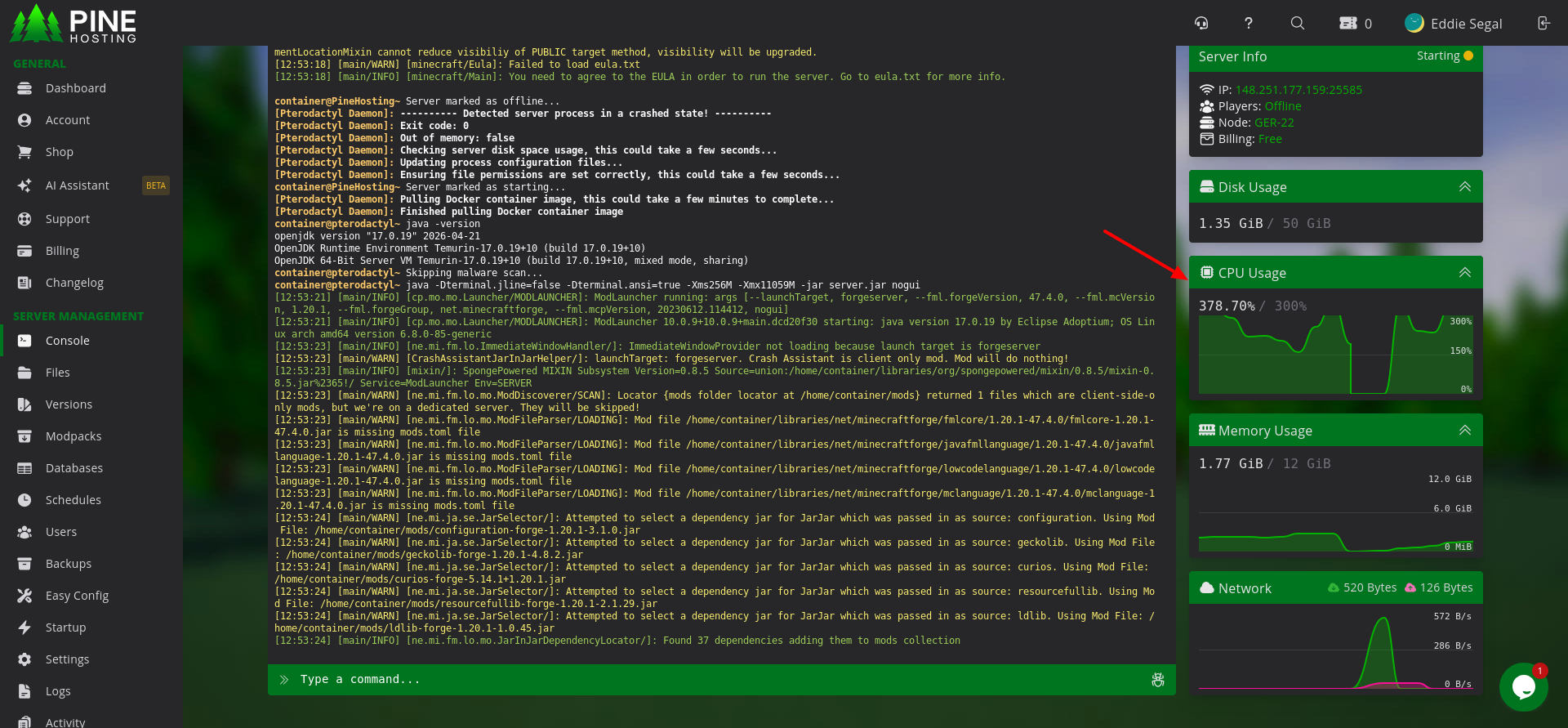The width and height of the screenshot is (1568, 728).
Task: Click the Players Offline status text
Action: (1283, 106)
